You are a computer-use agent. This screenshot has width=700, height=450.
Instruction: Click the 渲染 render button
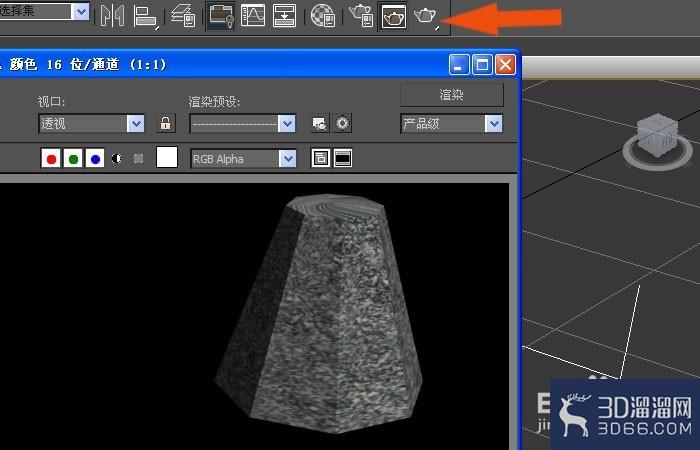[x=452, y=95]
